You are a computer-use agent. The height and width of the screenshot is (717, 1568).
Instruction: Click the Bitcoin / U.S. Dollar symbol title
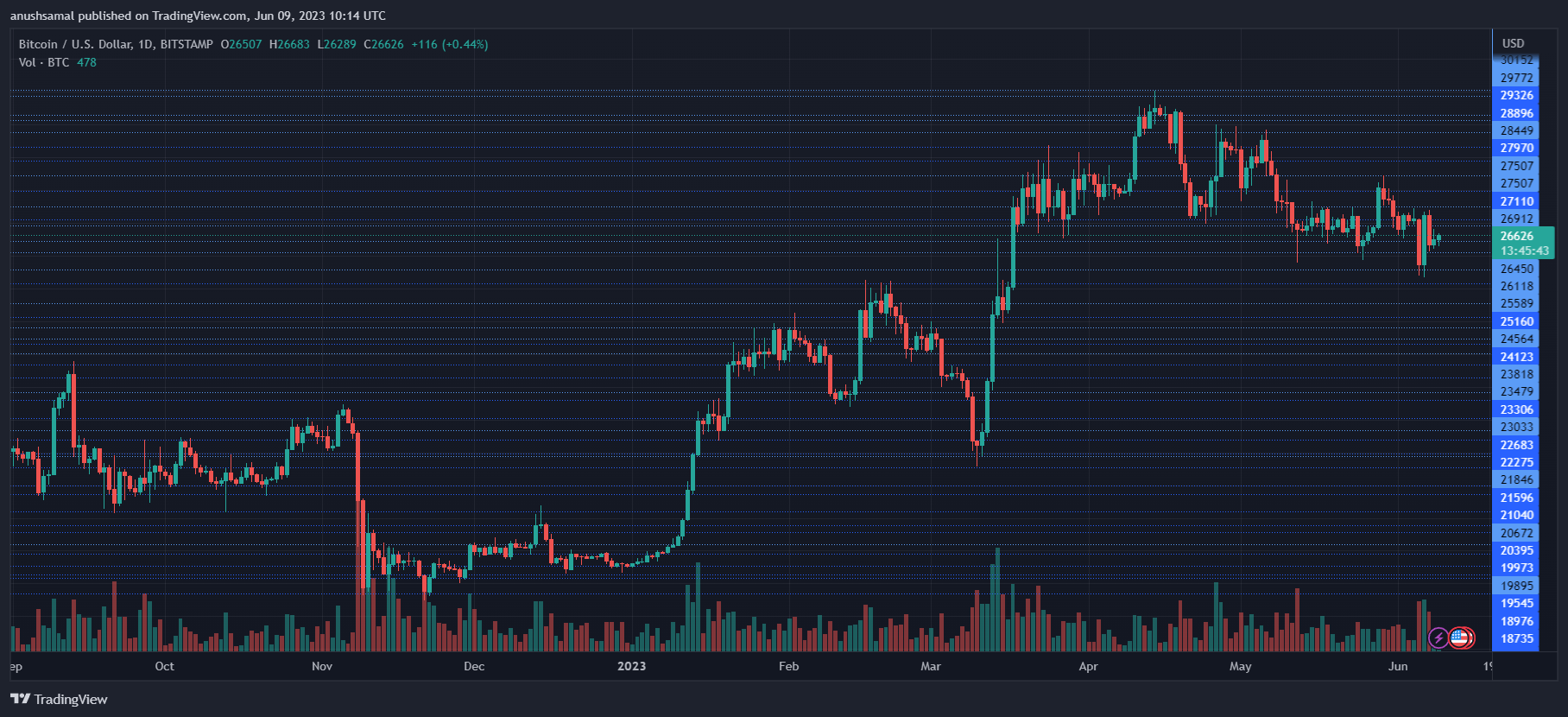pyautogui.click(x=116, y=44)
